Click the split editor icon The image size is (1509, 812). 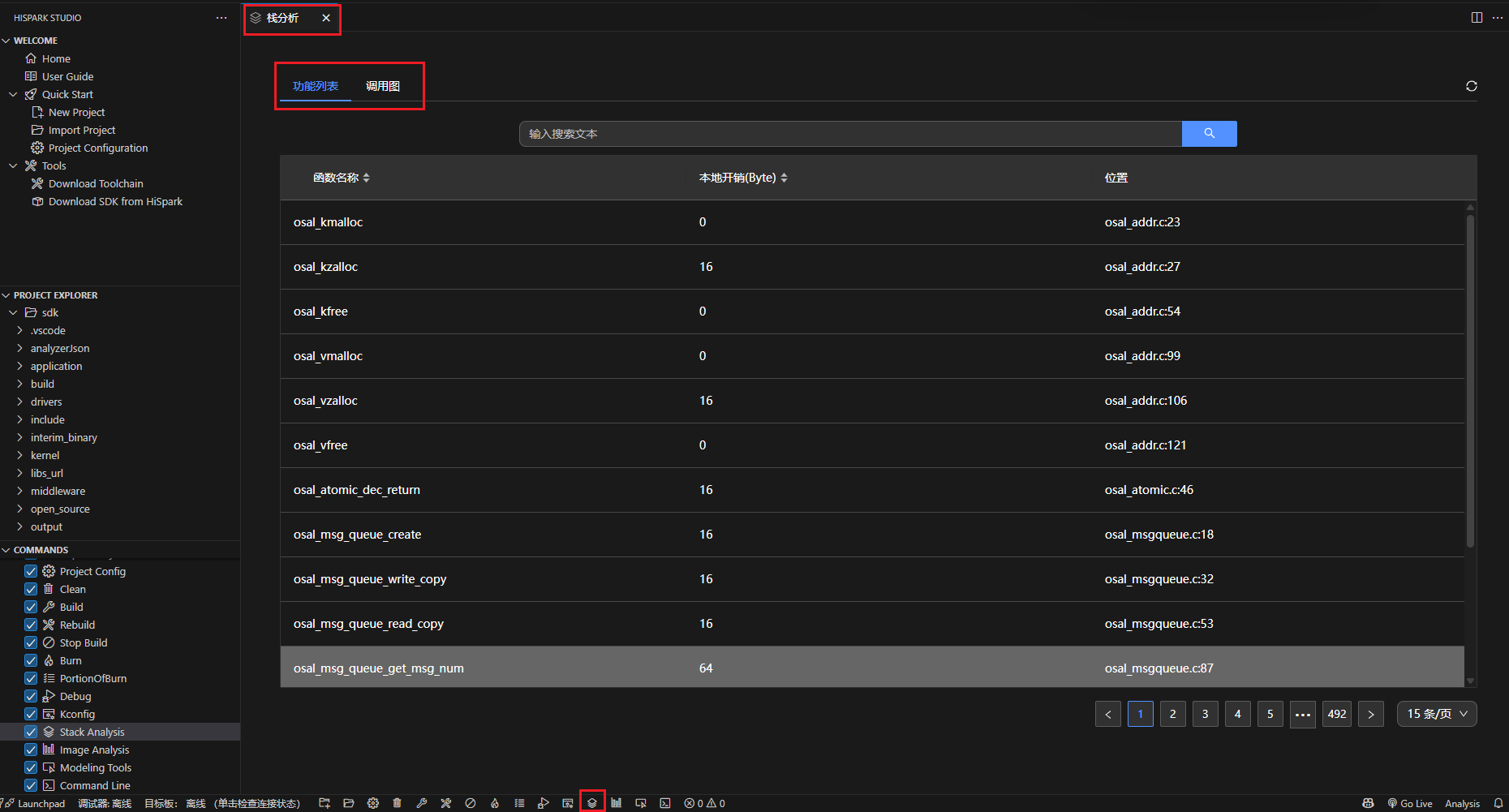click(x=1477, y=18)
